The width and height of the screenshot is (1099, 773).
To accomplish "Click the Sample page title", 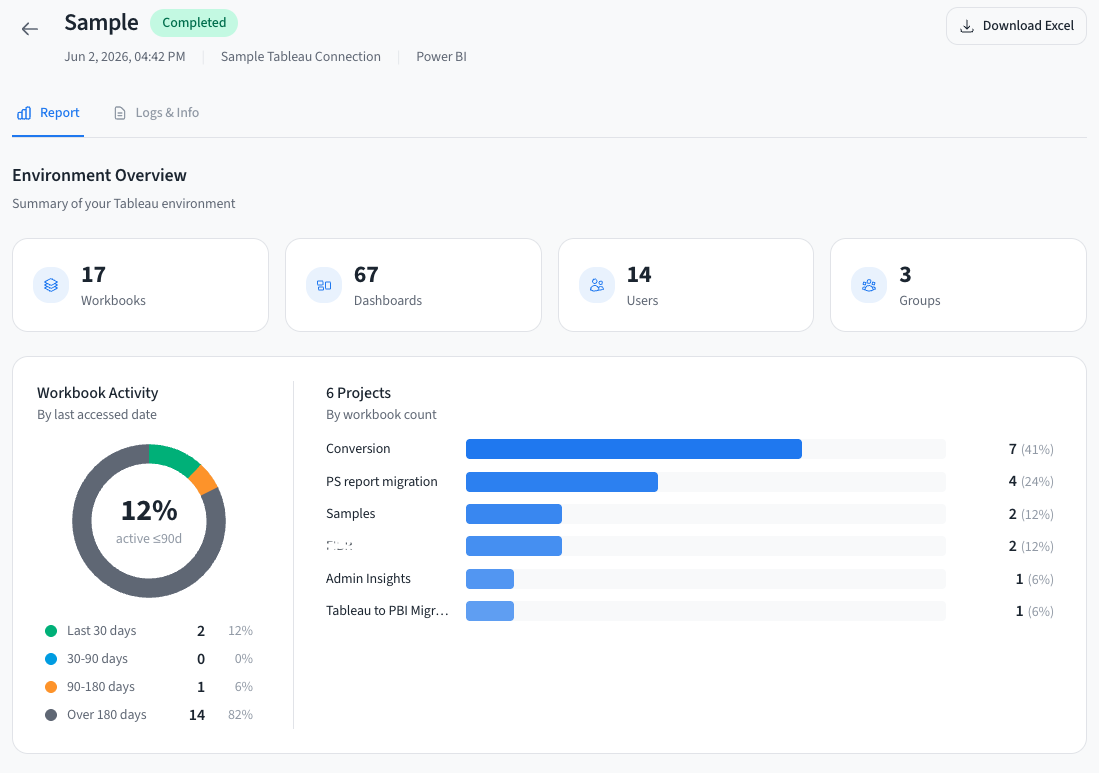I will pos(102,22).
